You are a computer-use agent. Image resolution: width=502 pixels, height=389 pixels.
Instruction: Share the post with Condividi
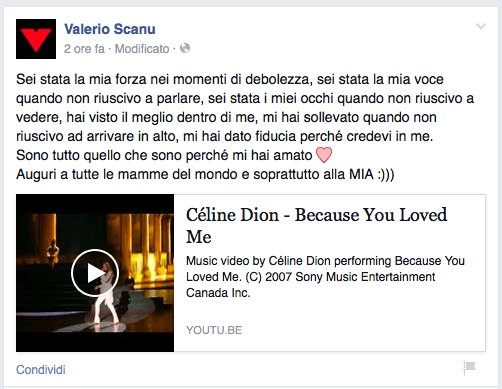(x=41, y=370)
